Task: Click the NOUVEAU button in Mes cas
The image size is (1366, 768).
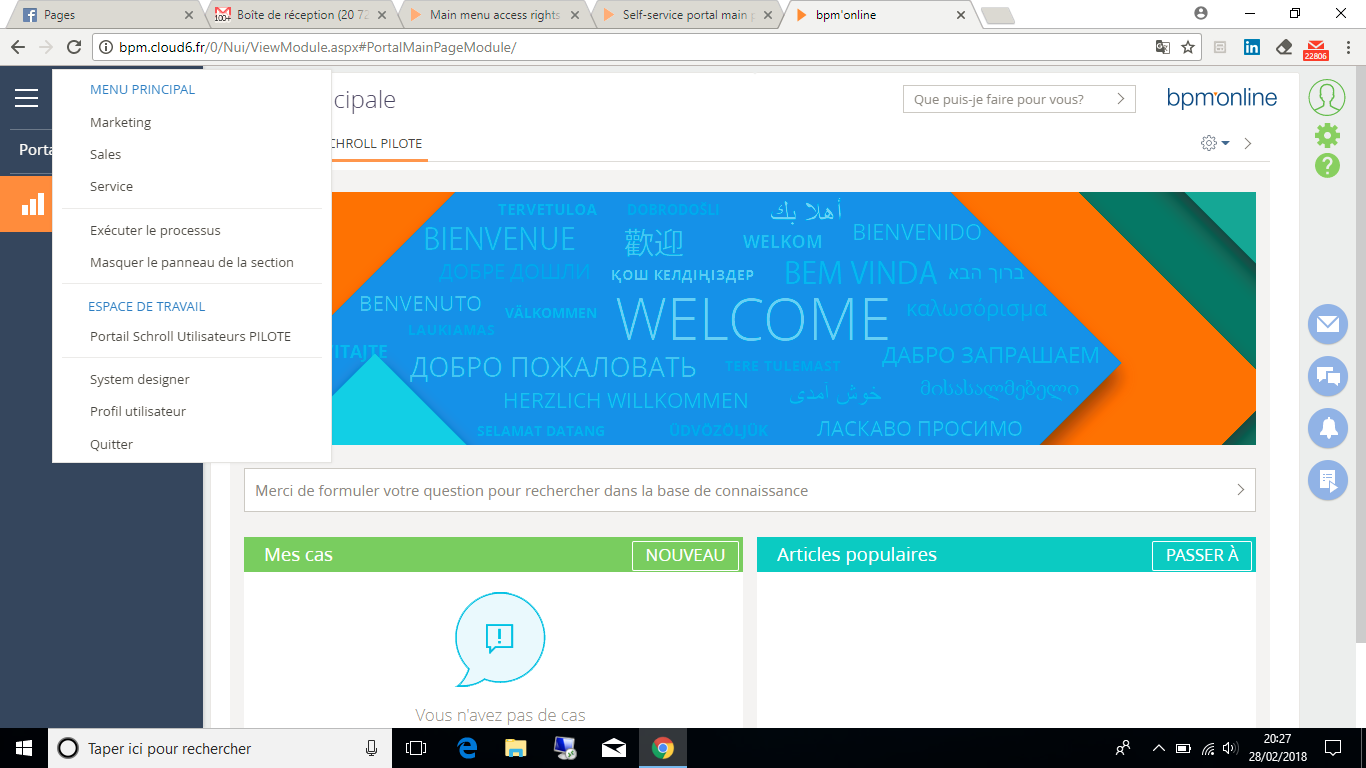Action: click(685, 555)
